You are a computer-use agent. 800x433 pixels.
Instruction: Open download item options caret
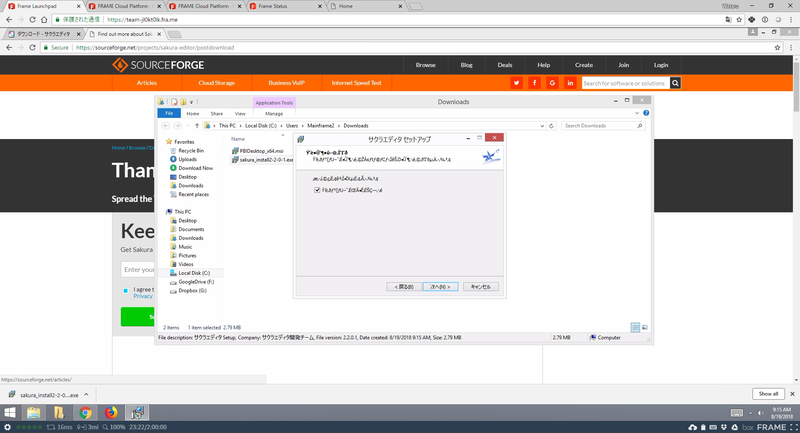(x=86, y=394)
